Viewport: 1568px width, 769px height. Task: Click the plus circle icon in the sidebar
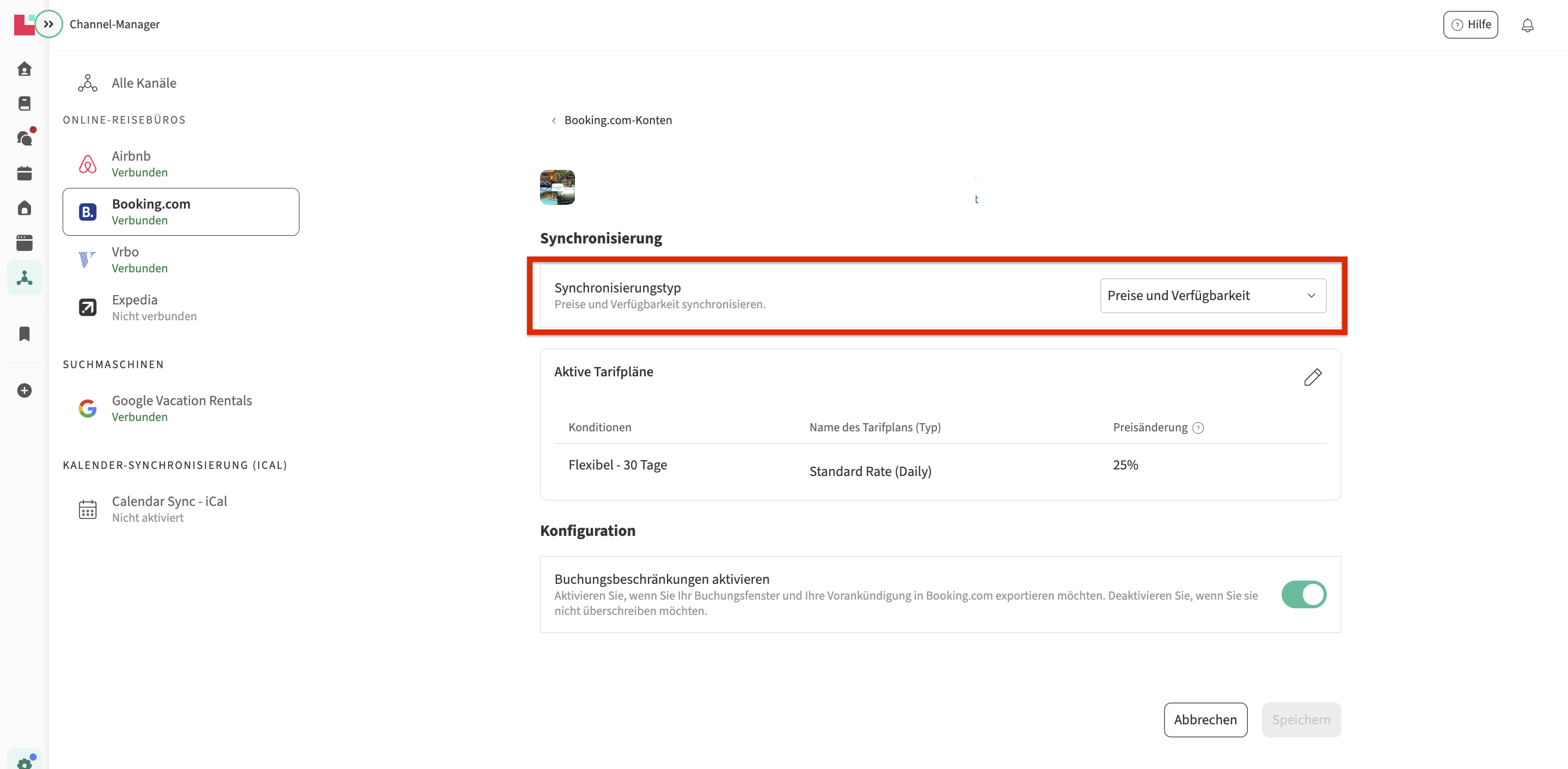[x=24, y=390]
